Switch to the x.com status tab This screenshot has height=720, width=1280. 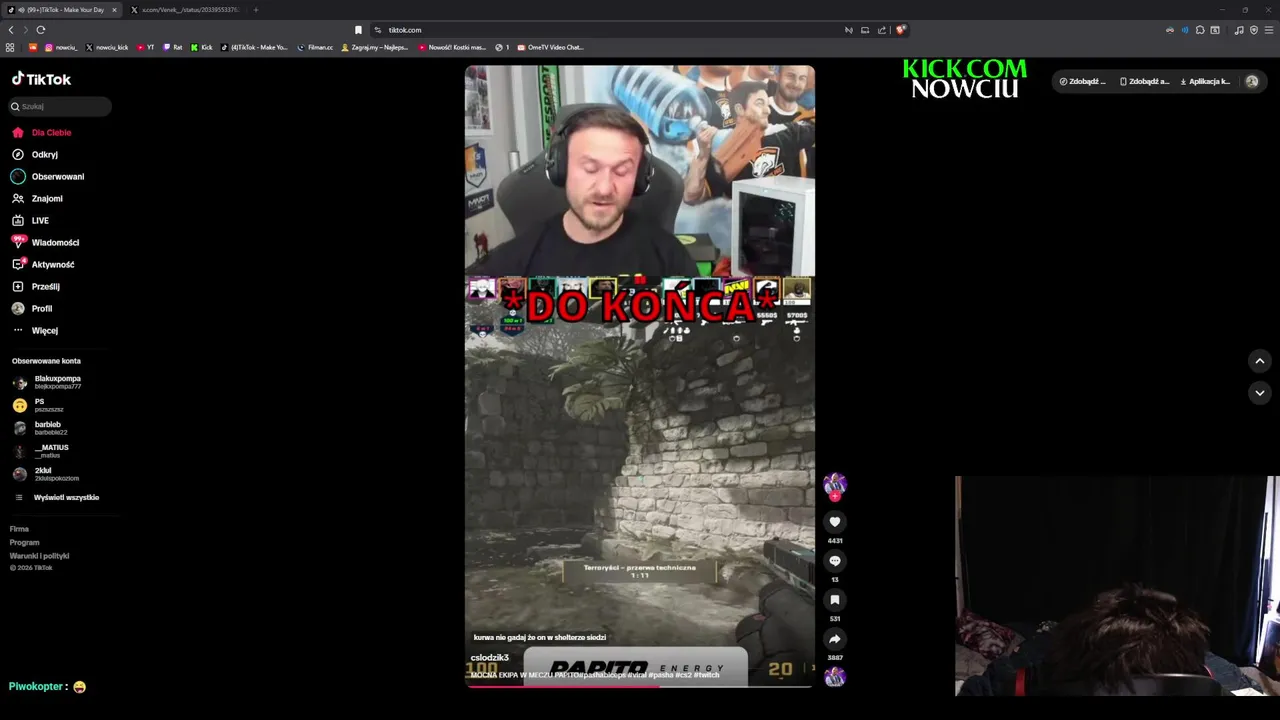(186, 10)
